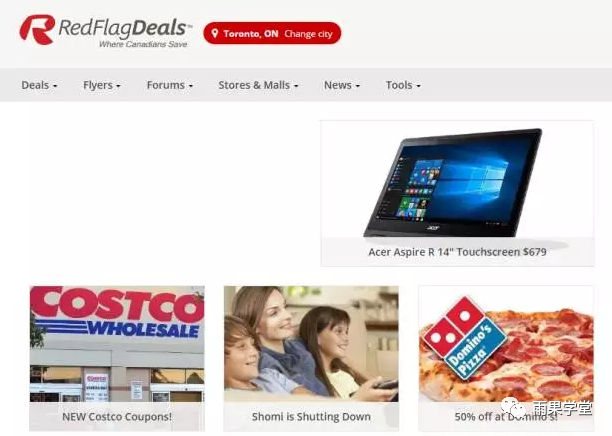Image resolution: width=612 pixels, height=436 pixels.
Task: Click the 50% off at Domino's caption
Action: point(506,416)
